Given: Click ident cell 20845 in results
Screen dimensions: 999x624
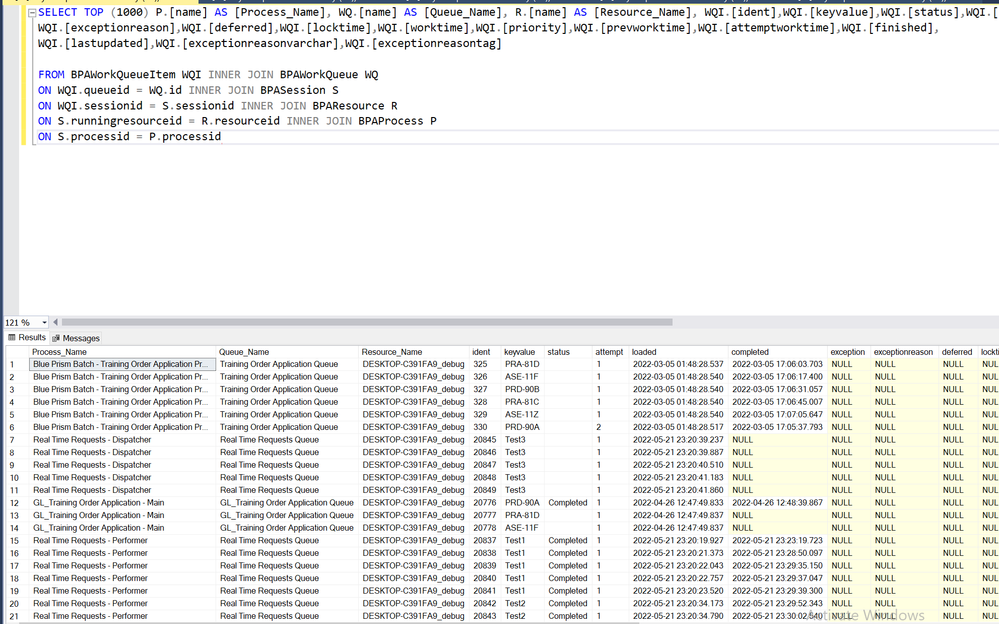Looking at the screenshot, I should coord(484,440).
